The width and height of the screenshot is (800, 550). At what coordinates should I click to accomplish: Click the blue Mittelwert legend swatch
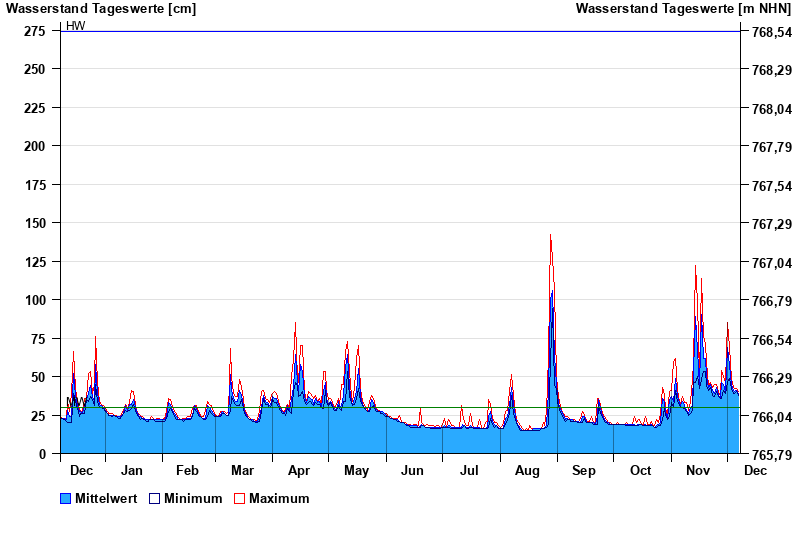pos(66,498)
